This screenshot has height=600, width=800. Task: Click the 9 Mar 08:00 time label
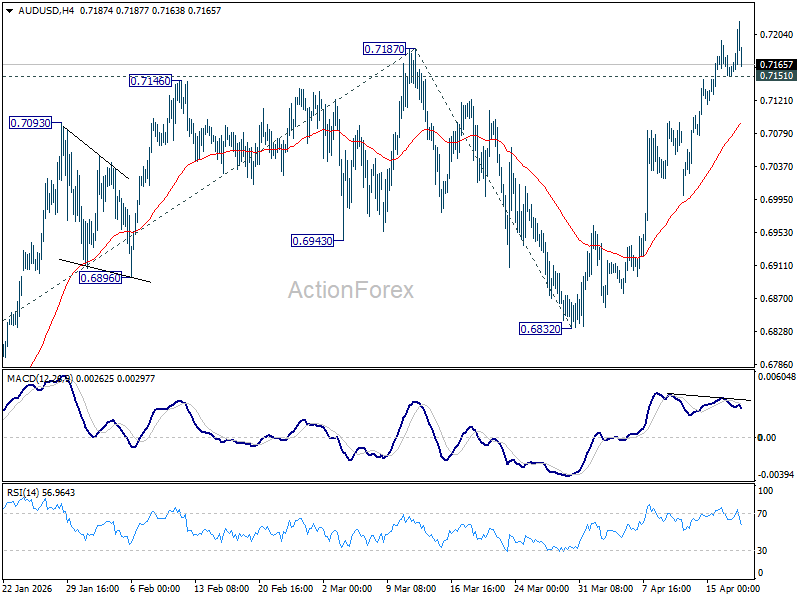click(411, 588)
